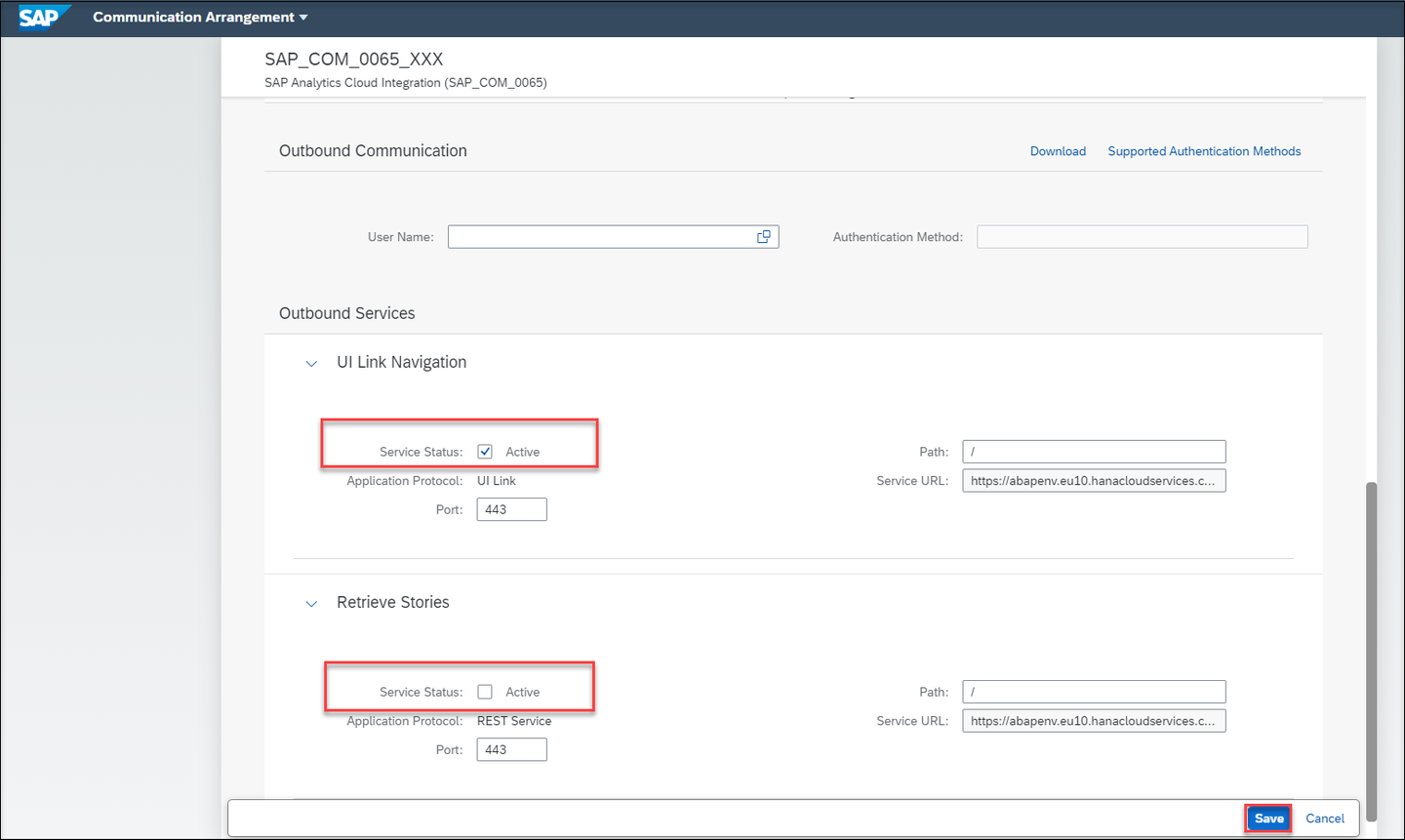Save the communication arrangement

(x=1268, y=819)
